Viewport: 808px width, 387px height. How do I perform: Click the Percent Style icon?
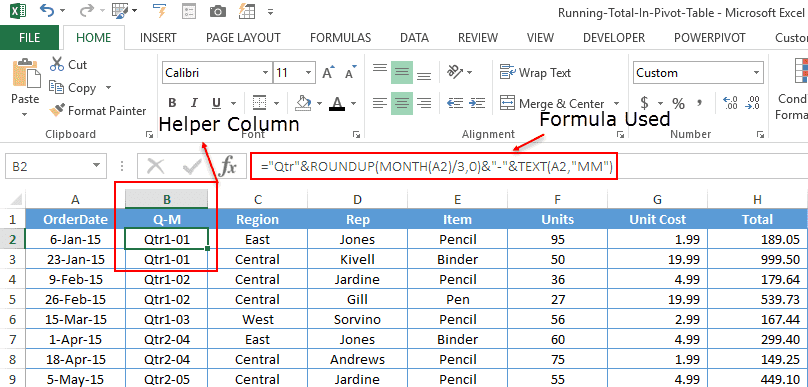coord(678,104)
